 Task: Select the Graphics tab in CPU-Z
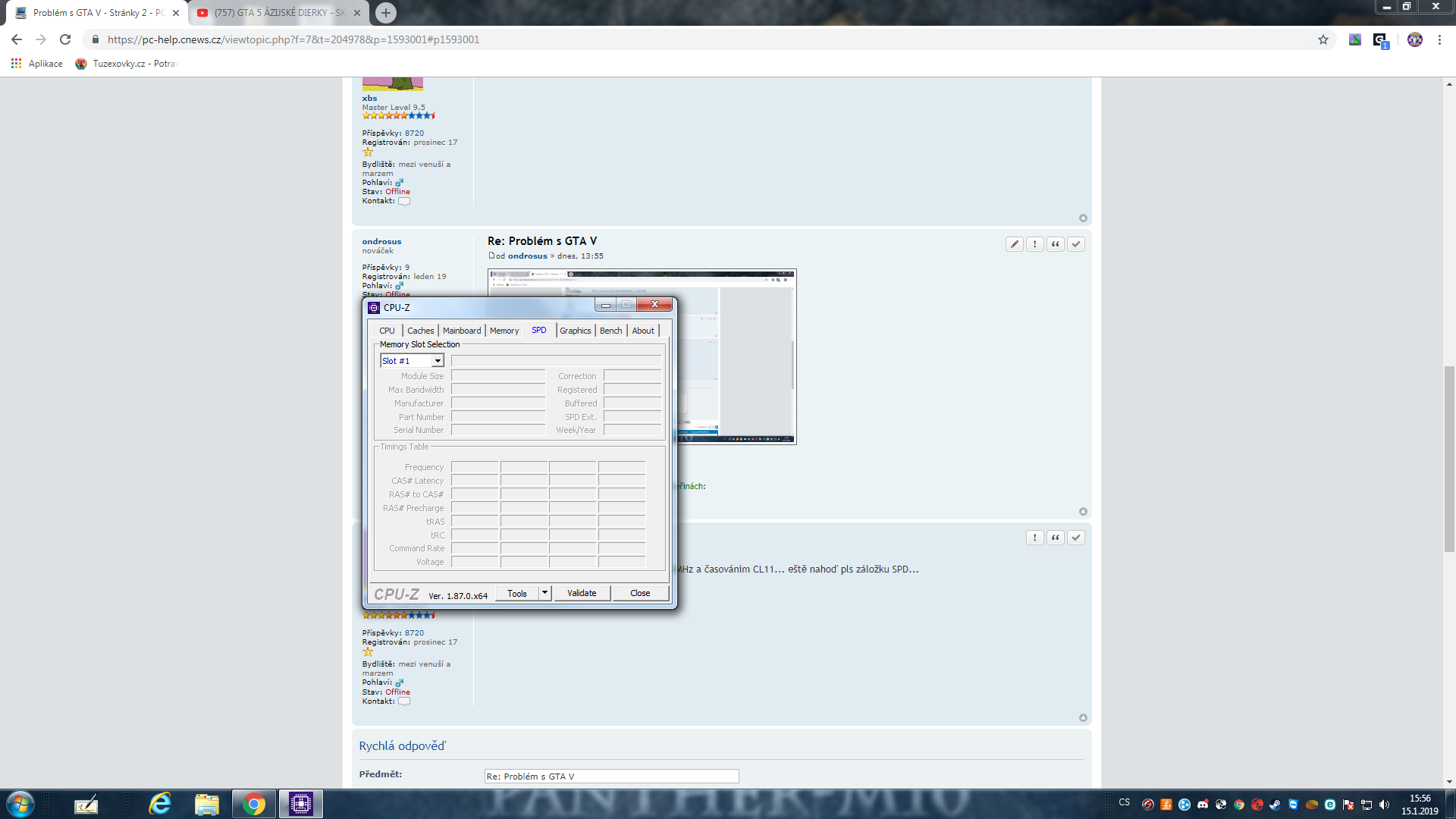click(x=575, y=331)
